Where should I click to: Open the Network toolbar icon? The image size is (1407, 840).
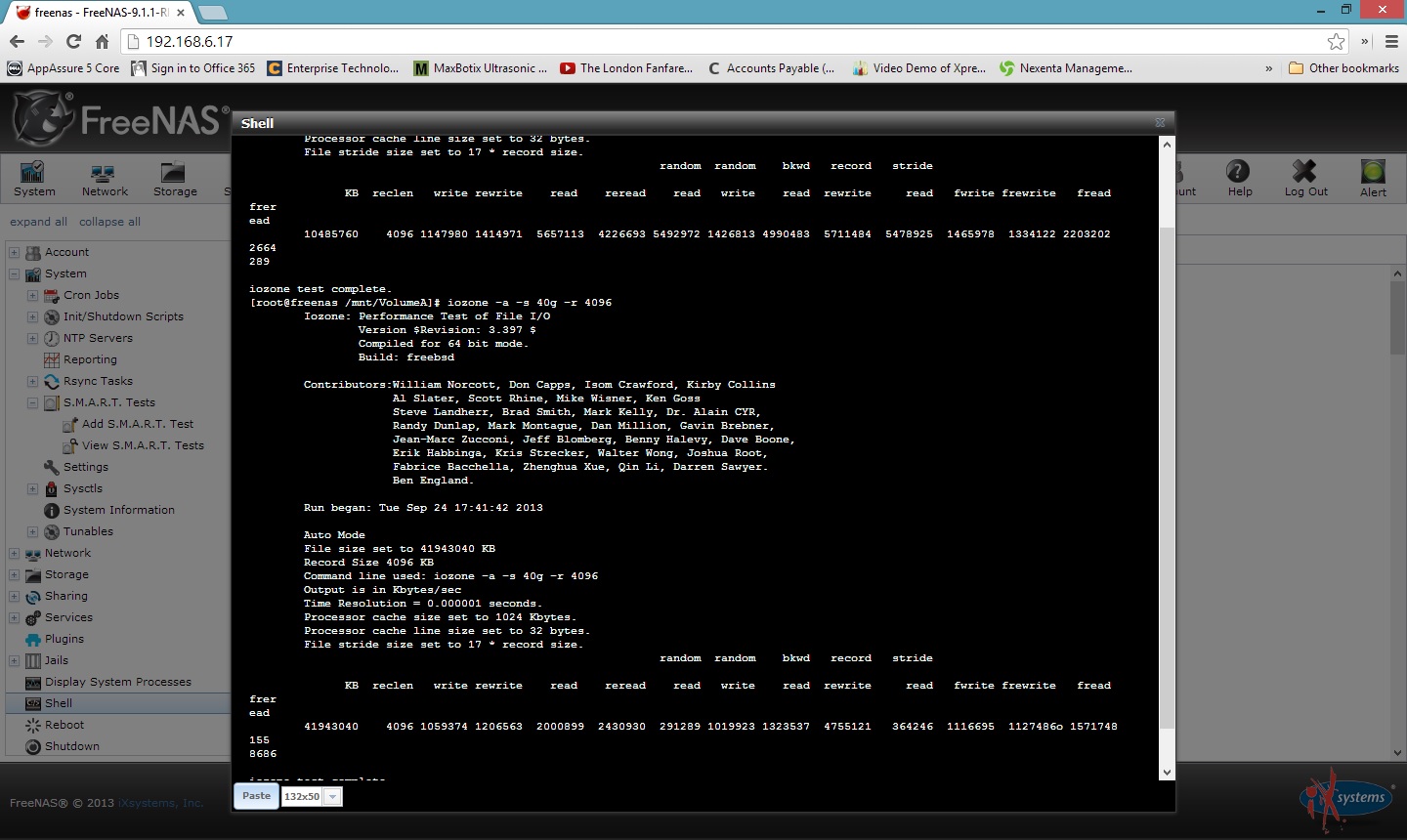105,179
